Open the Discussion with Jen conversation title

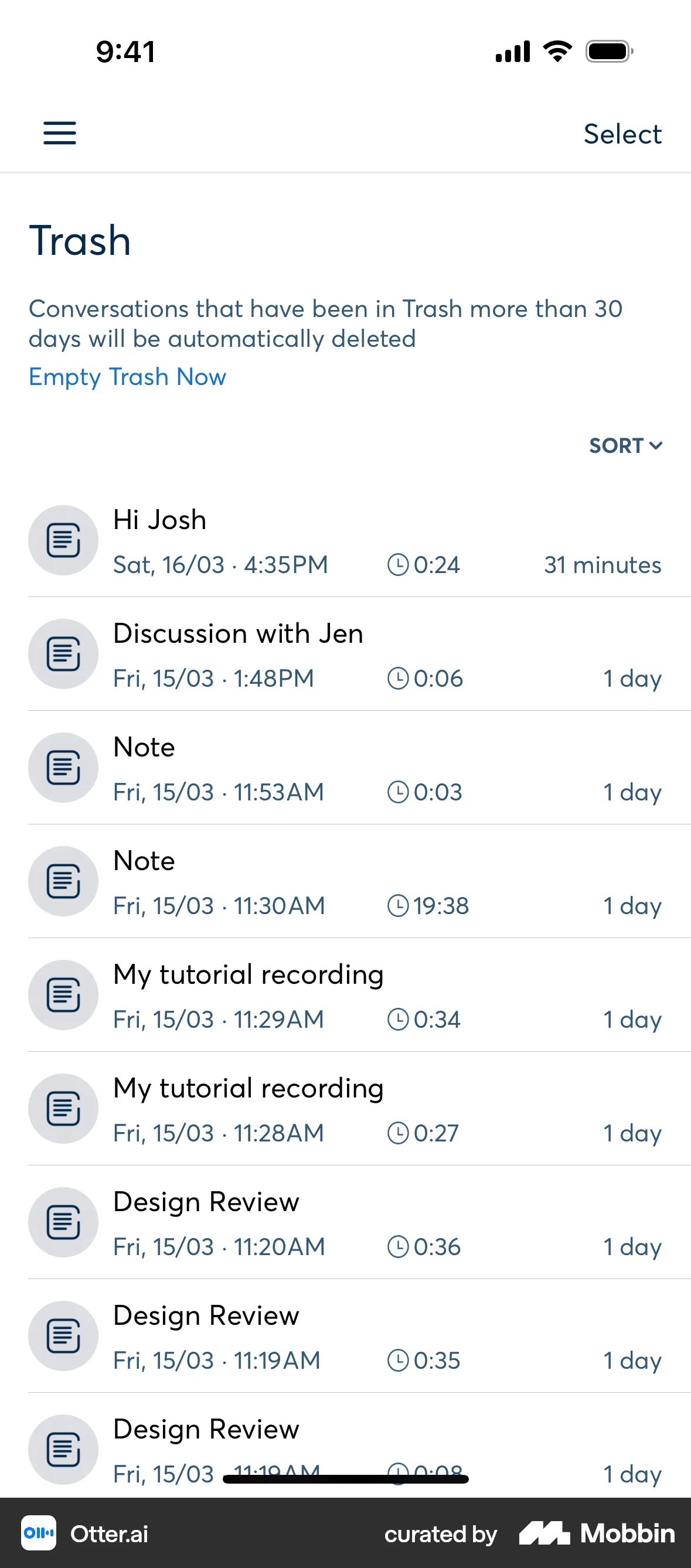coord(238,633)
